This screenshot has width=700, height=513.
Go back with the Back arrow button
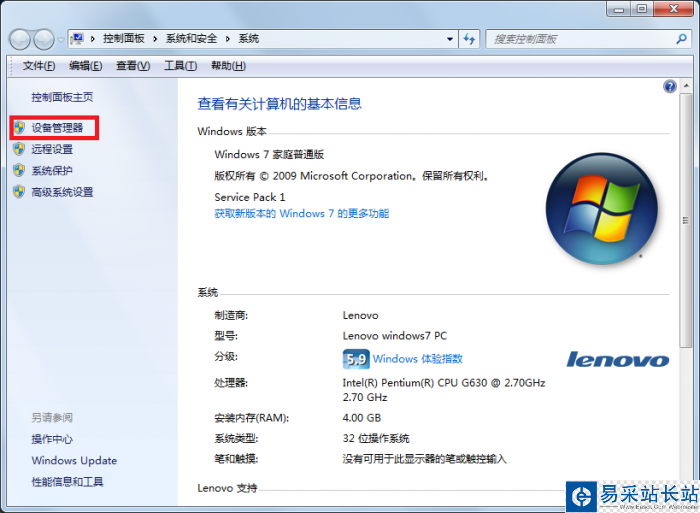click(x=20, y=40)
